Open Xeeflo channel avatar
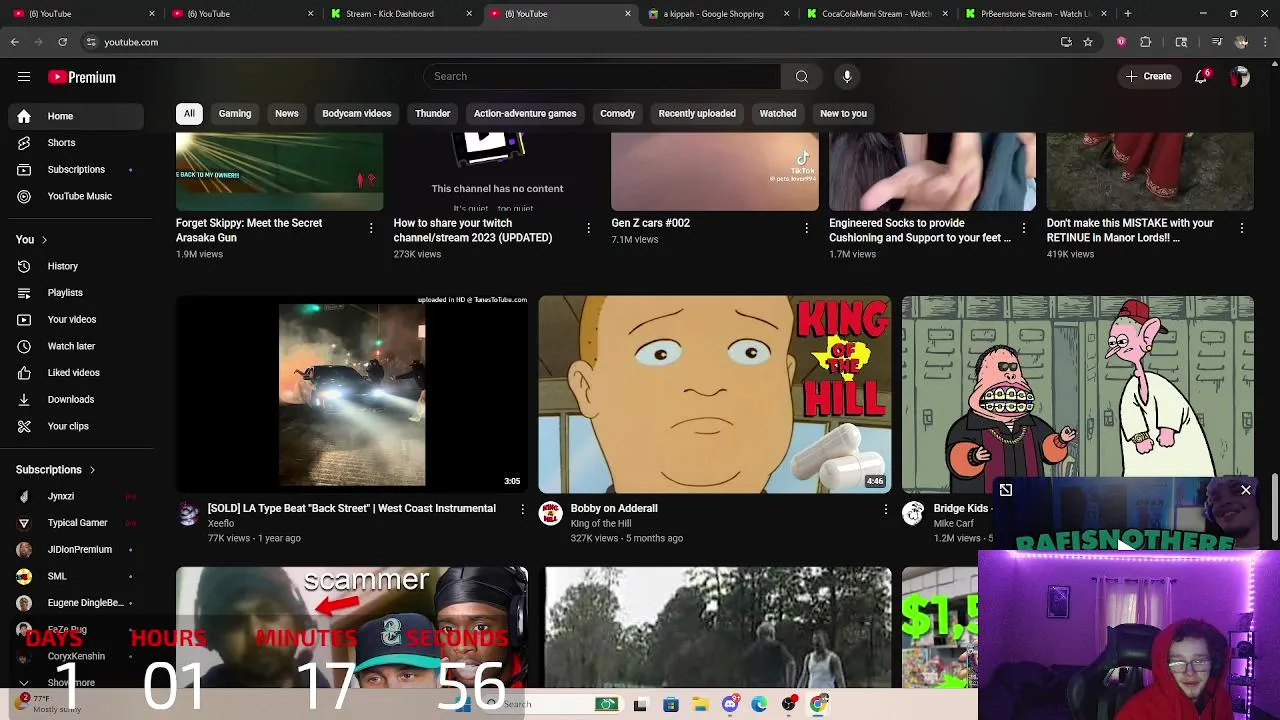The image size is (1280, 720). pos(188,514)
